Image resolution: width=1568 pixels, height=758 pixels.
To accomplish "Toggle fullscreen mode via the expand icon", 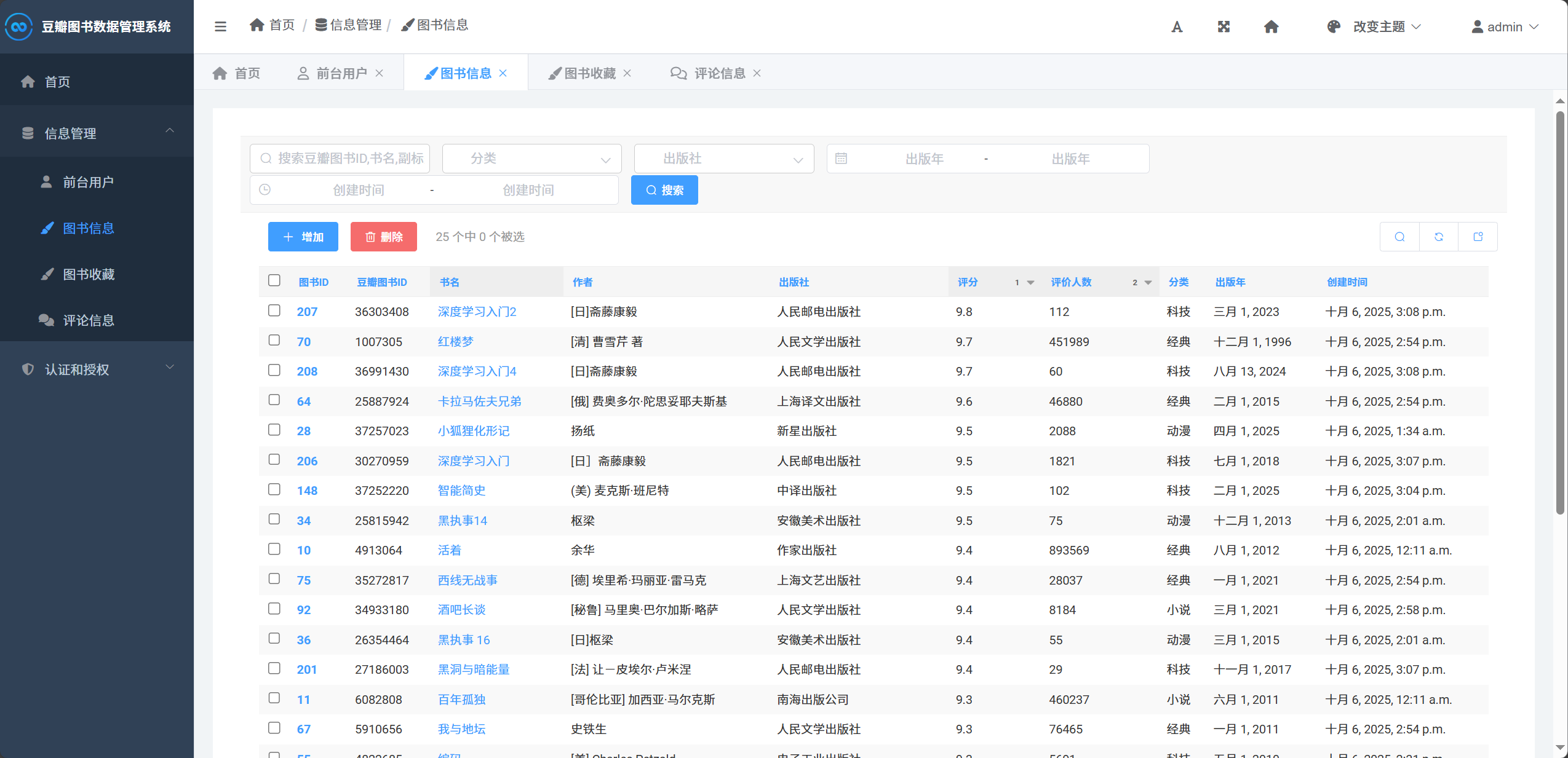I will point(1223,26).
